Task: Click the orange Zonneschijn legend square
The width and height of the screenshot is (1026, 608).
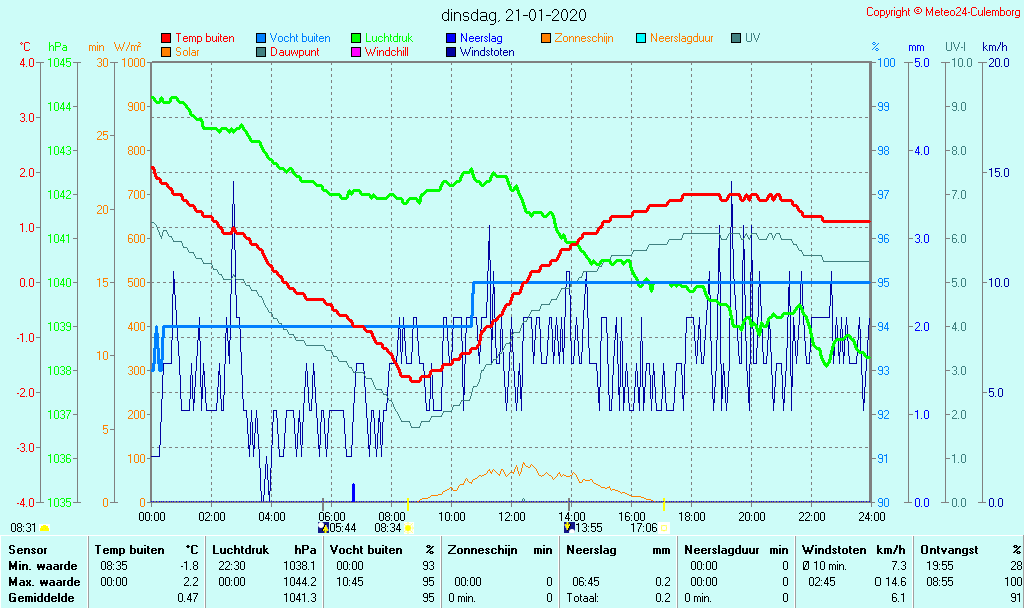Action: tap(546, 39)
